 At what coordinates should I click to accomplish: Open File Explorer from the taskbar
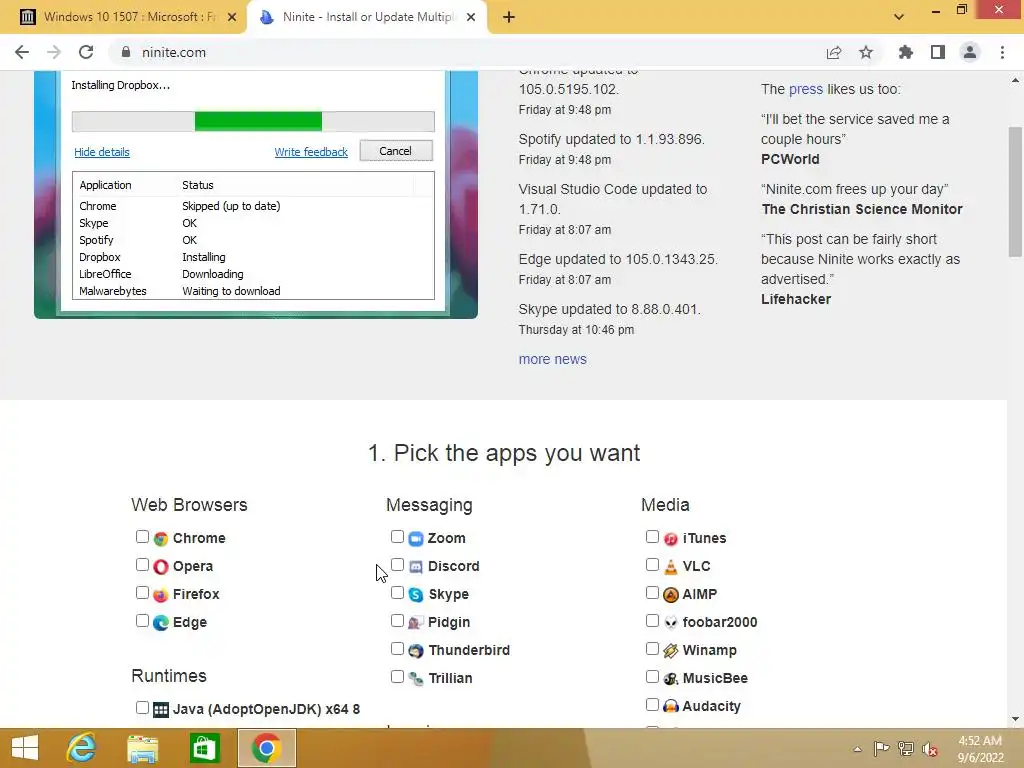coord(142,748)
